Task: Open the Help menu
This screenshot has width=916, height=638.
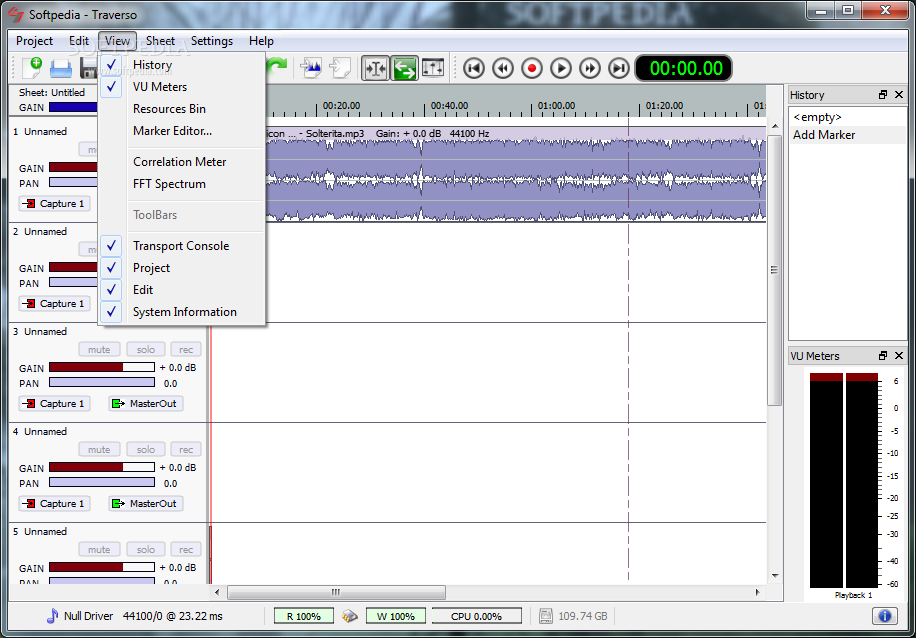Action: point(261,41)
